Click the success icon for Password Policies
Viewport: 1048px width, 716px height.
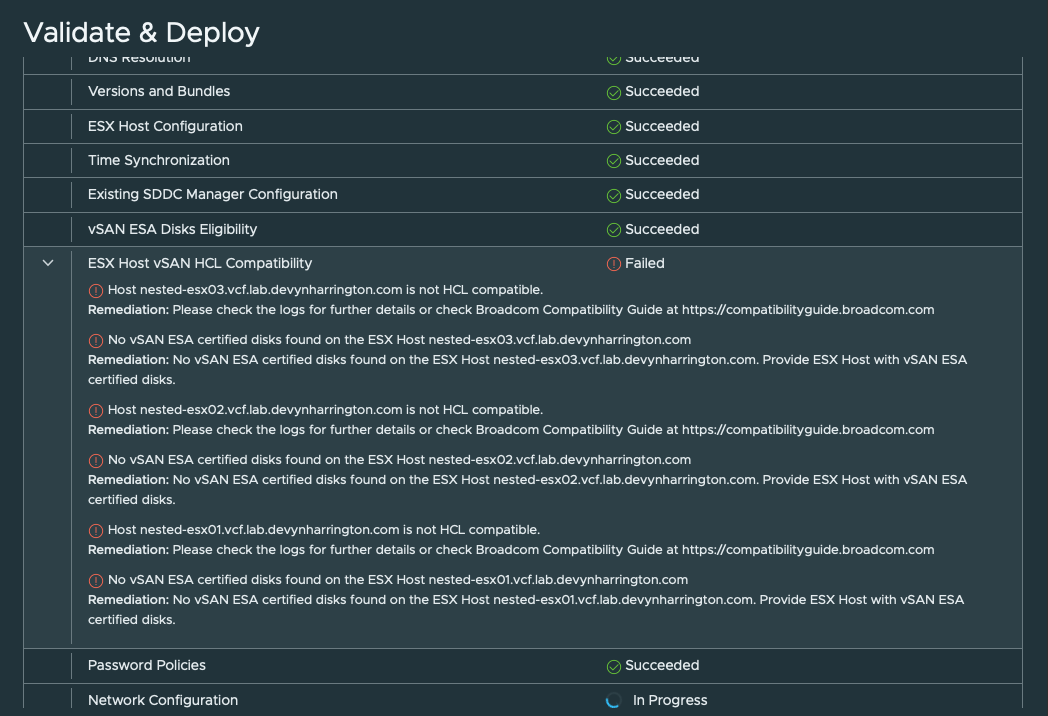click(x=614, y=667)
